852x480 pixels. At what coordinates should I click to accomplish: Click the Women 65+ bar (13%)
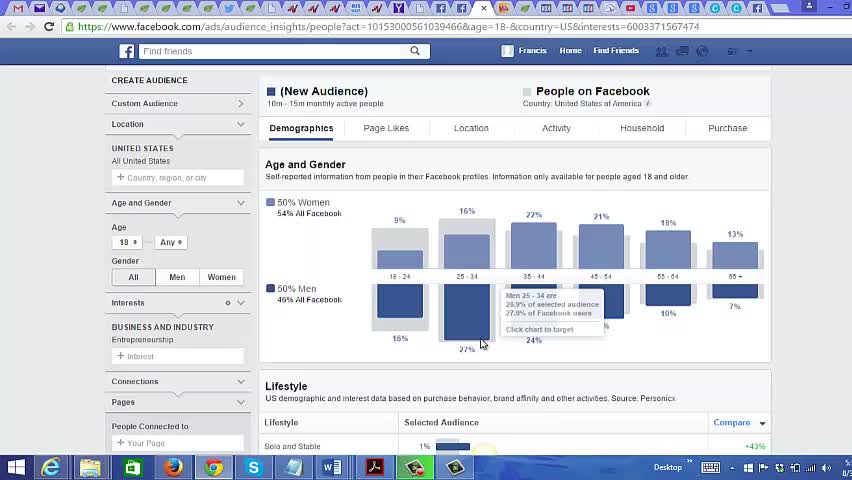(735, 255)
